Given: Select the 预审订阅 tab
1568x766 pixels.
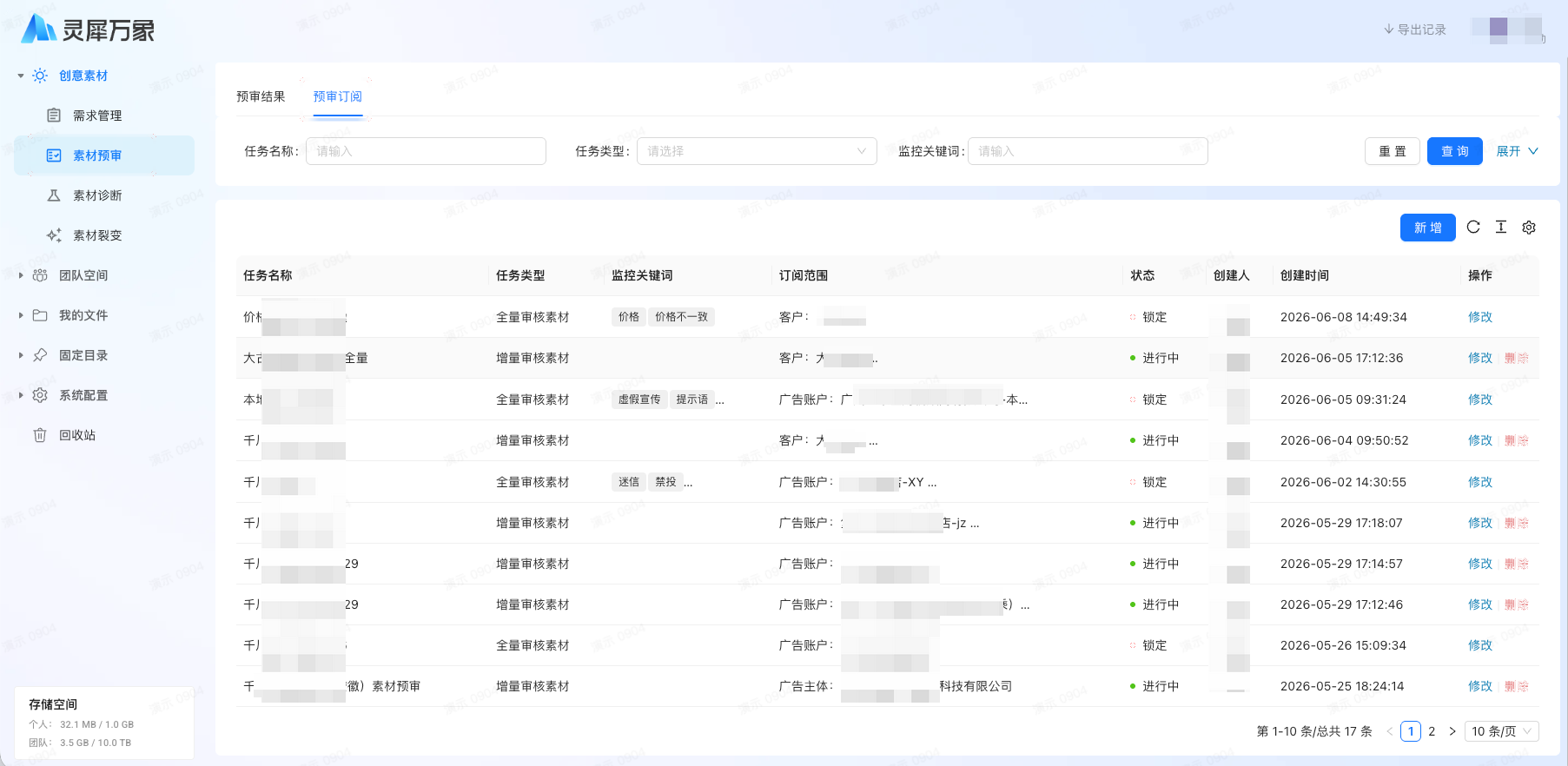Looking at the screenshot, I should (x=338, y=96).
